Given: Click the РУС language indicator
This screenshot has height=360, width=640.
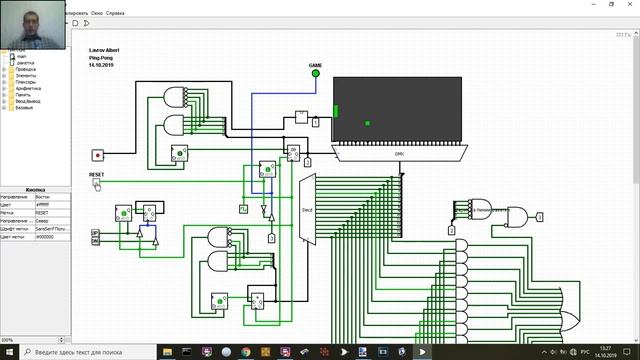Looking at the screenshot, I should (585, 352).
